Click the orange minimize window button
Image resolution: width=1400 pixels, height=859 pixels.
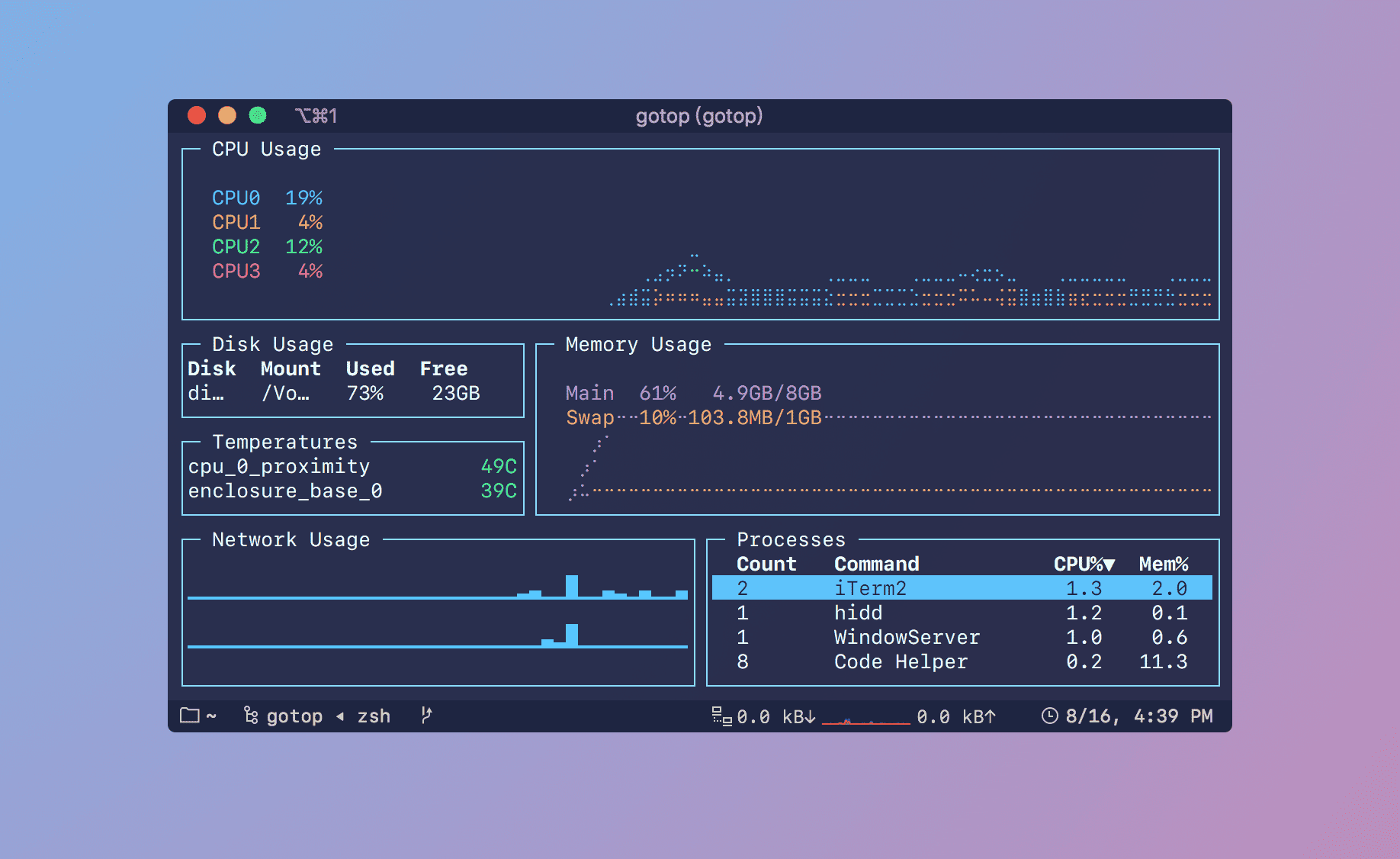point(227,115)
